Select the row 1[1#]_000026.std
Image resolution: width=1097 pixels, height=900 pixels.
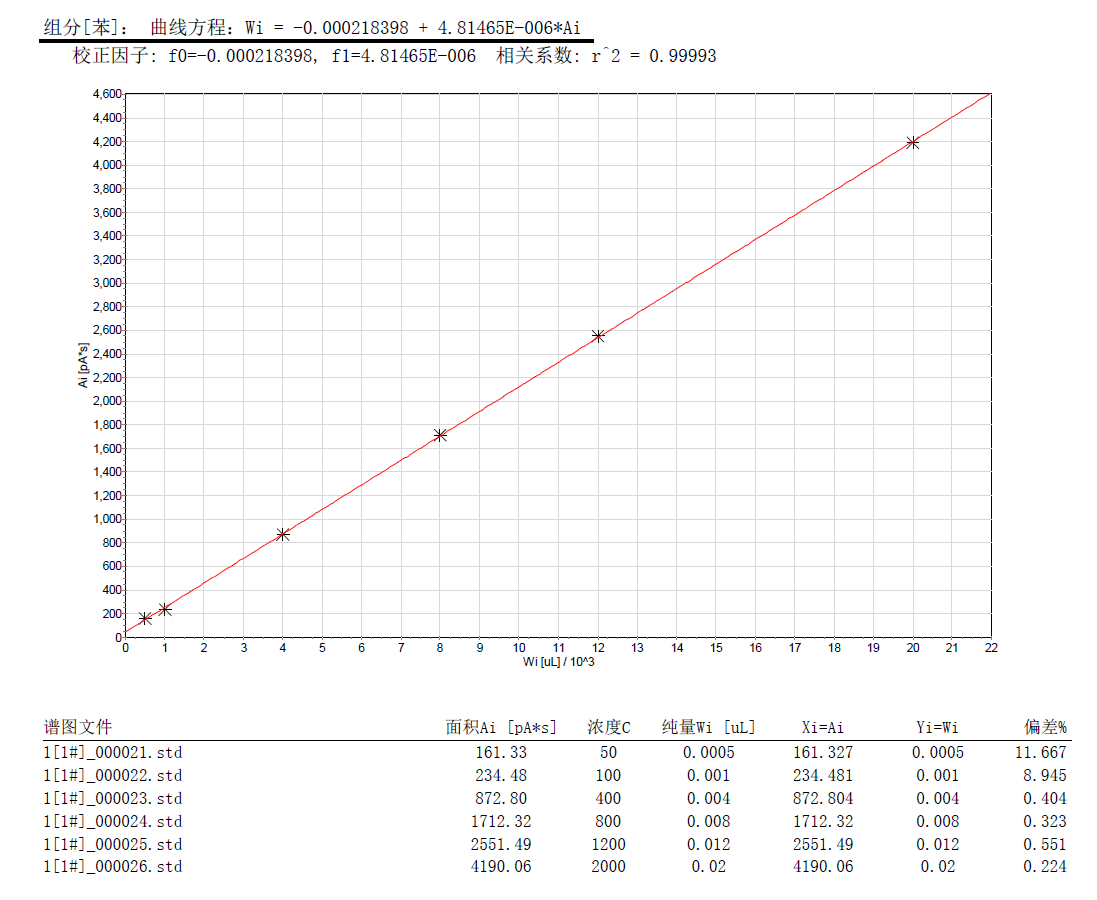tap(112, 866)
